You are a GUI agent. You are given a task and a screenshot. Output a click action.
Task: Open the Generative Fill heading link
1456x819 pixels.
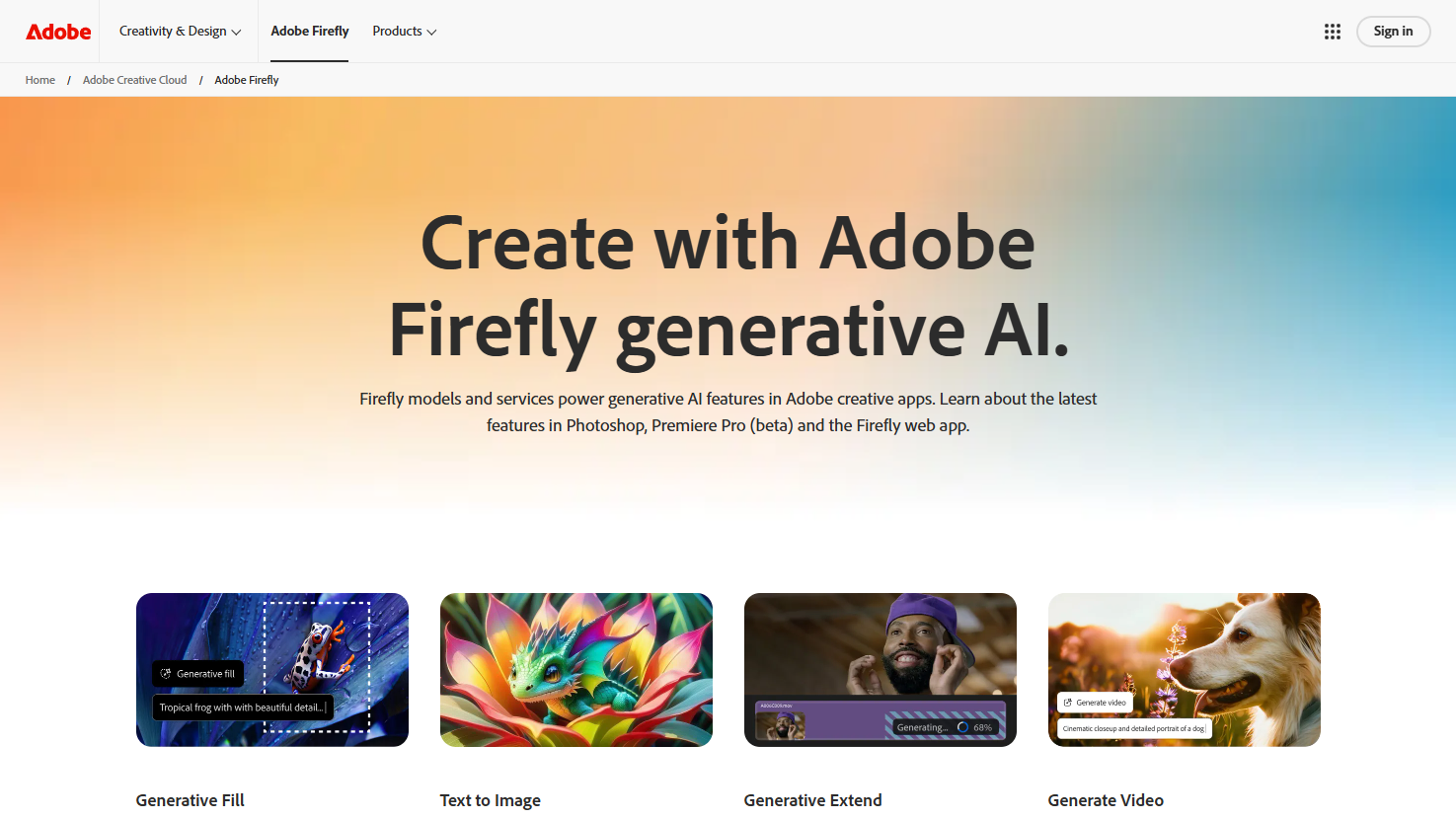coord(191,800)
